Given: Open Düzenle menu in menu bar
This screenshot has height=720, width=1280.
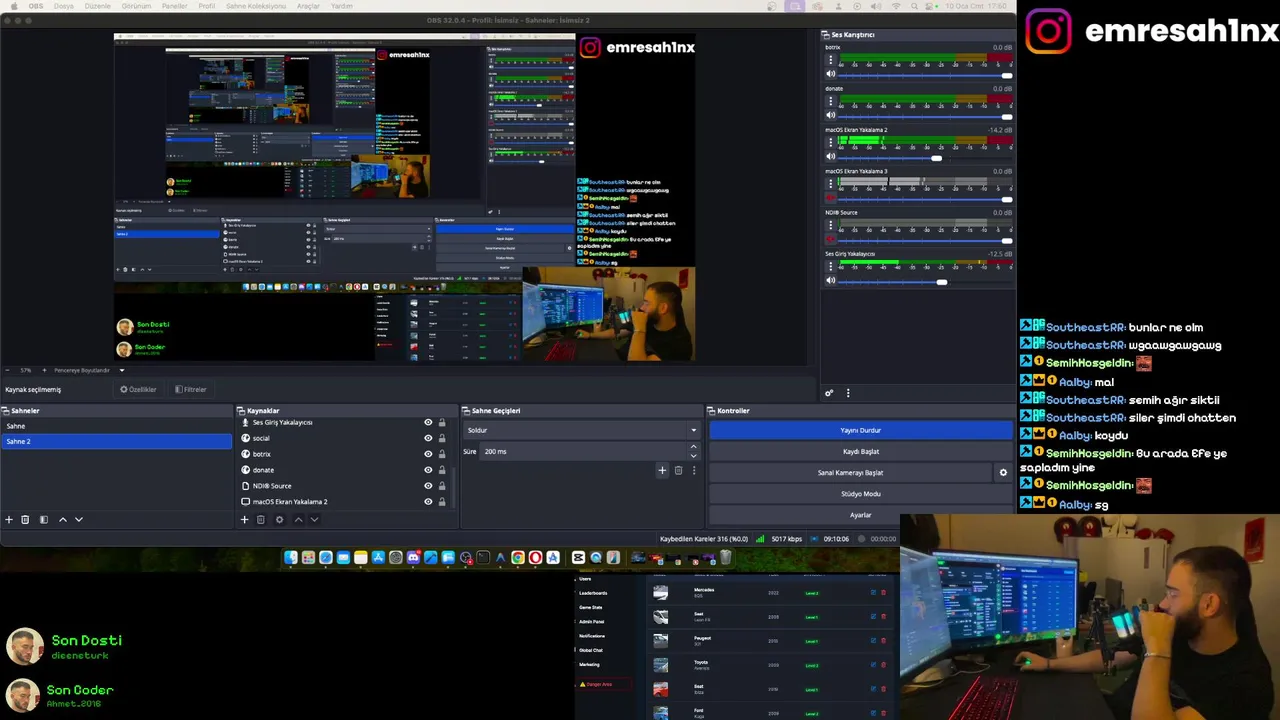Looking at the screenshot, I should (x=98, y=6).
